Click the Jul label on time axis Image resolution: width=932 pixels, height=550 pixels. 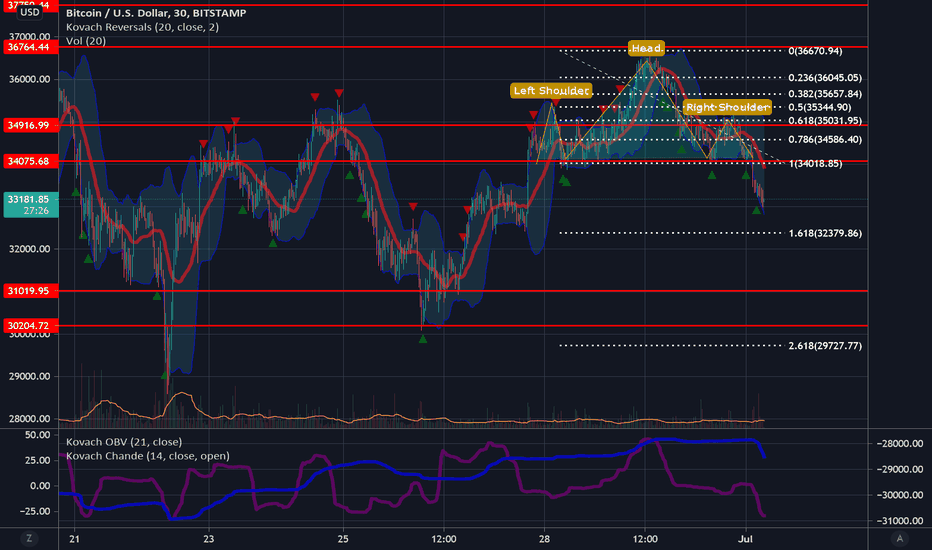click(x=745, y=539)
